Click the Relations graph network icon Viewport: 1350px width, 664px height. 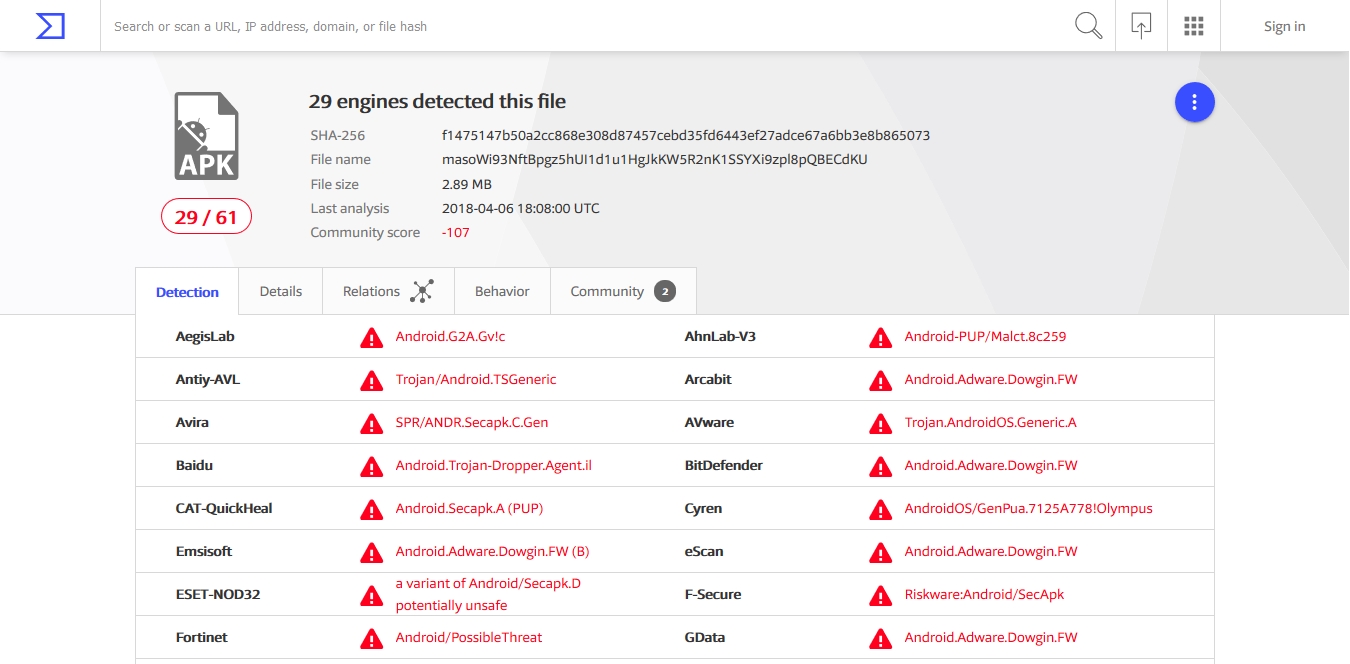(x=422, y=291)
